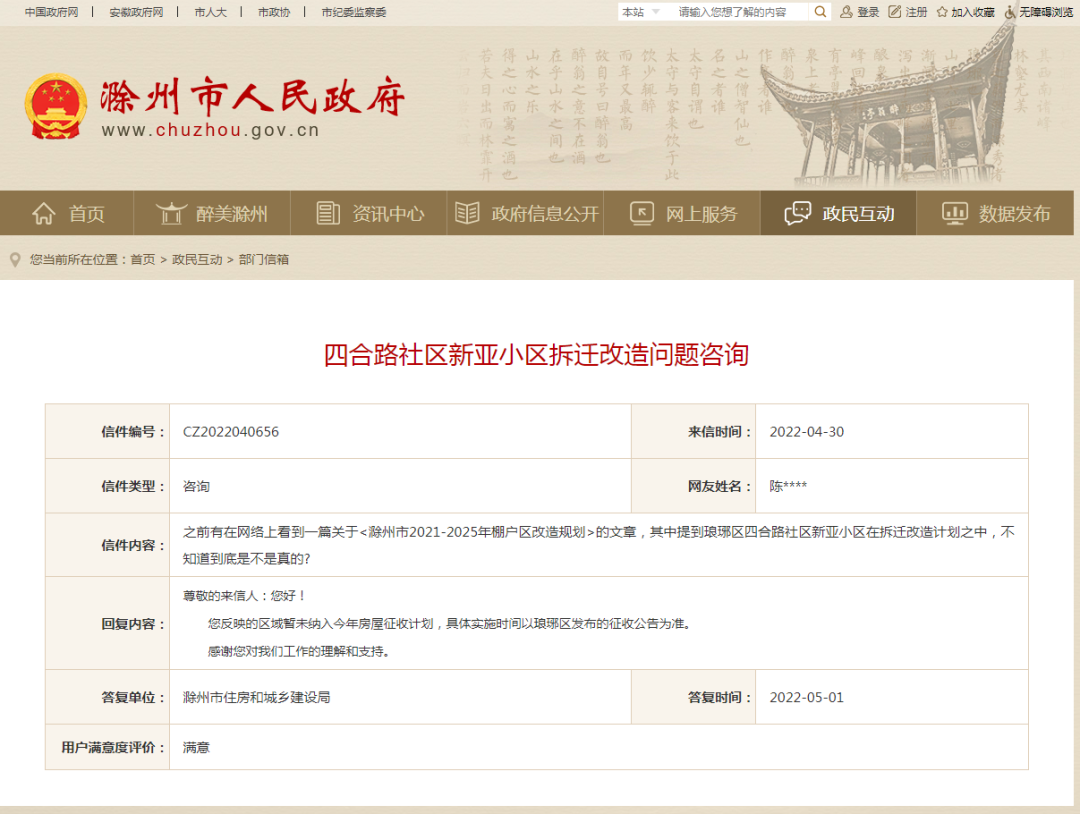Click the document icon for 资讯中心
The height and width of the screenshot is (814, 1080).
pyautogui.click(x=327, y=212)
